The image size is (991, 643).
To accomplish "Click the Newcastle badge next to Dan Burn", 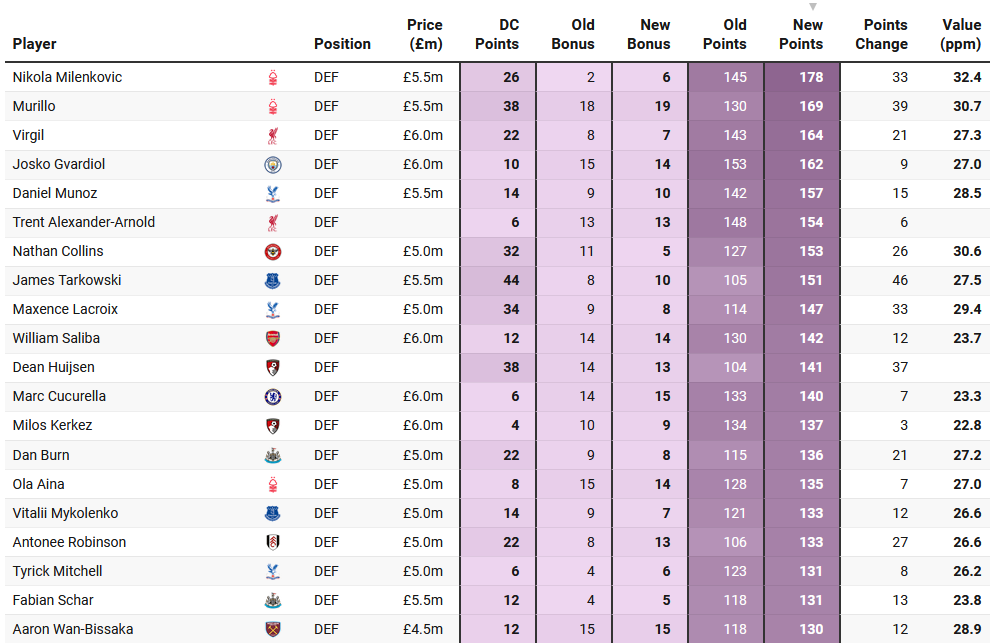I will (x=272, y=455).
